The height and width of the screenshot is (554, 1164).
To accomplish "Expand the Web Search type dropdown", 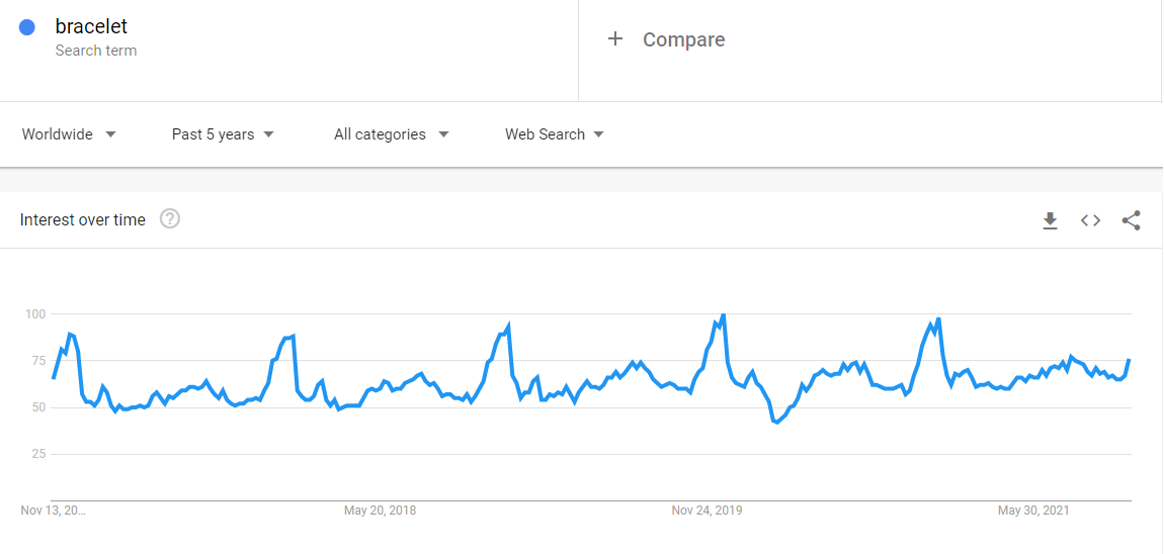I will click(555, 134).
